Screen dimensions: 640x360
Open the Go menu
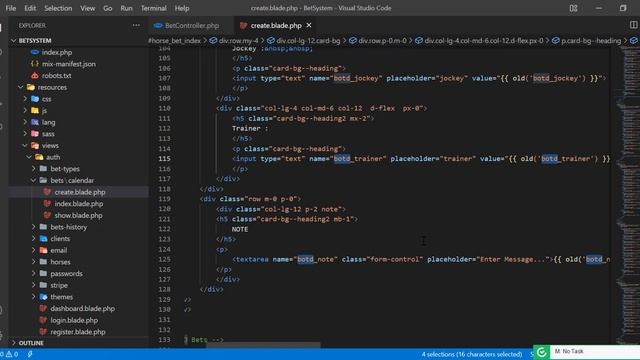(107, 8)
